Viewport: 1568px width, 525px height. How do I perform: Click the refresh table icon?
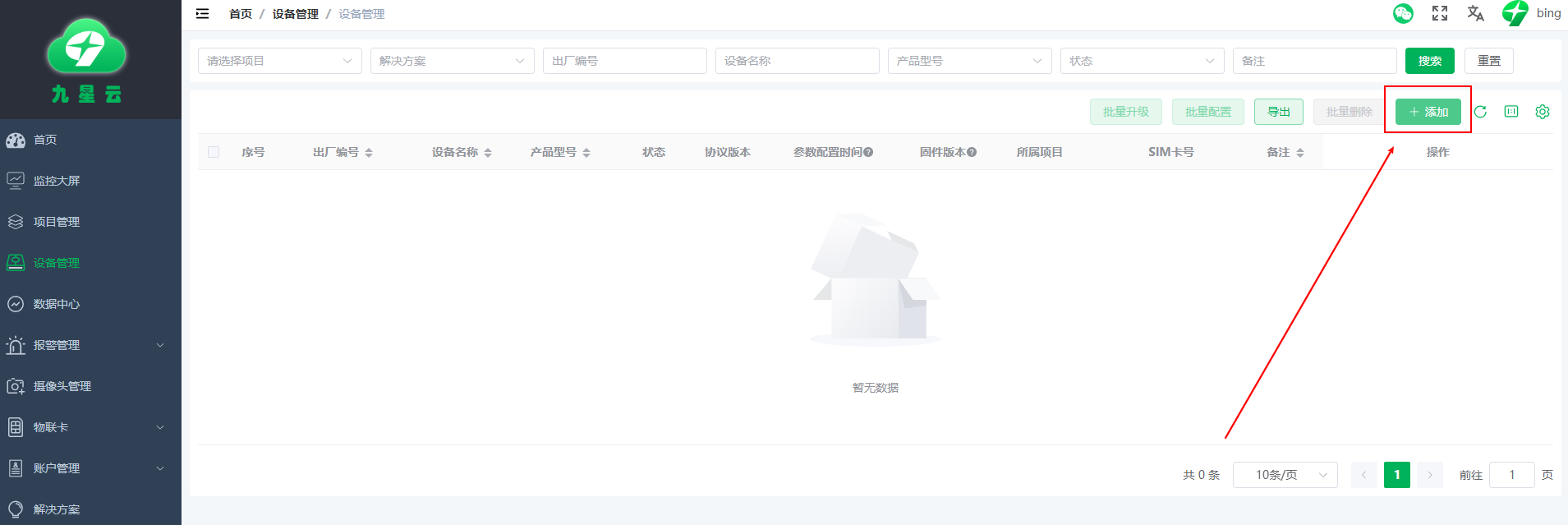[x=1480, y=112]
